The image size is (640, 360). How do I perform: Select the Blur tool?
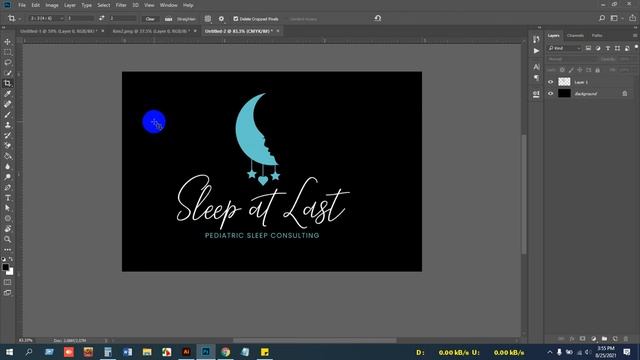[x=7, y=167]
